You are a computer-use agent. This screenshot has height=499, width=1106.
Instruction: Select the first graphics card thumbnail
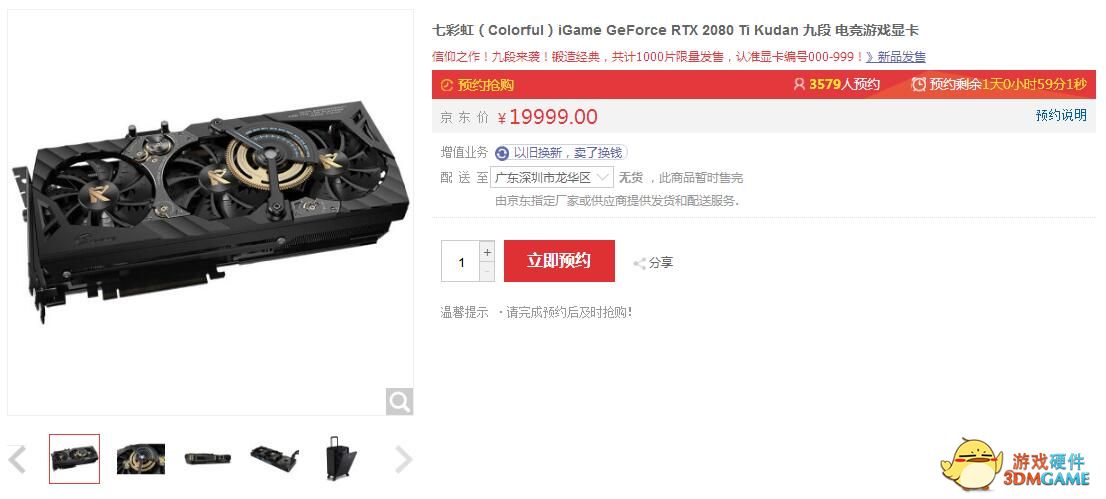pos(75,459)
